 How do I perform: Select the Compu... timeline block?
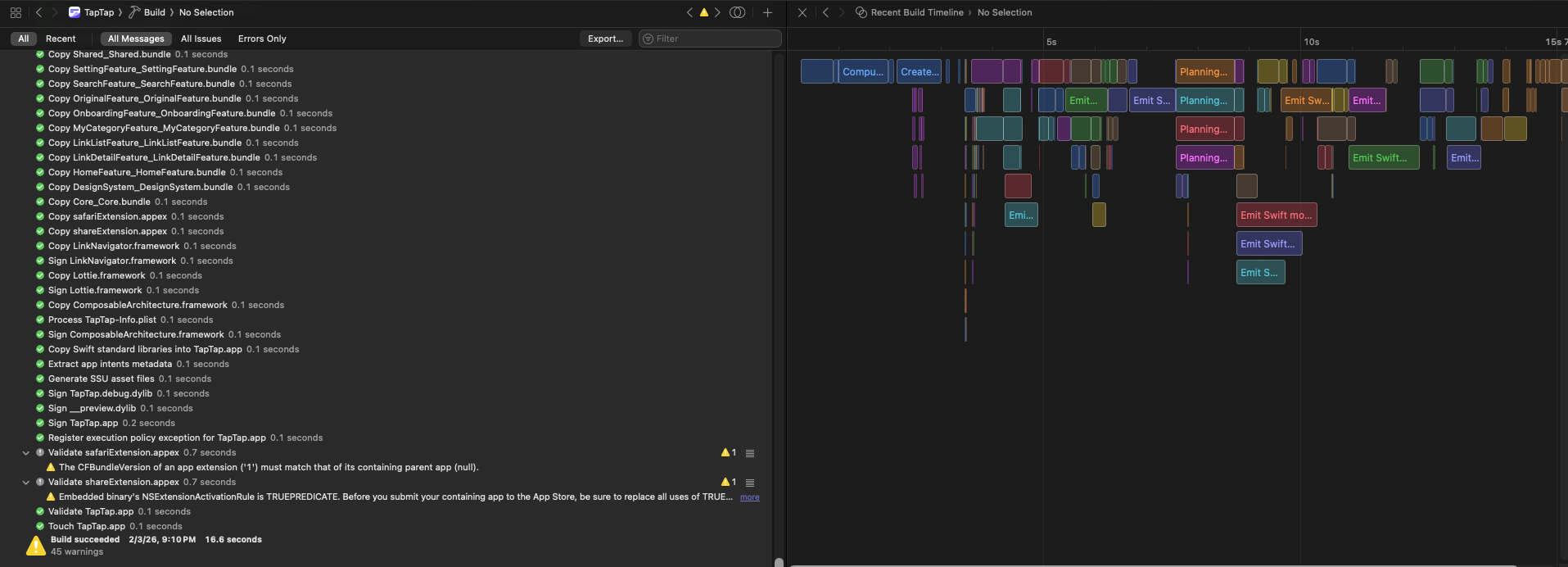(x=863, y=71)
